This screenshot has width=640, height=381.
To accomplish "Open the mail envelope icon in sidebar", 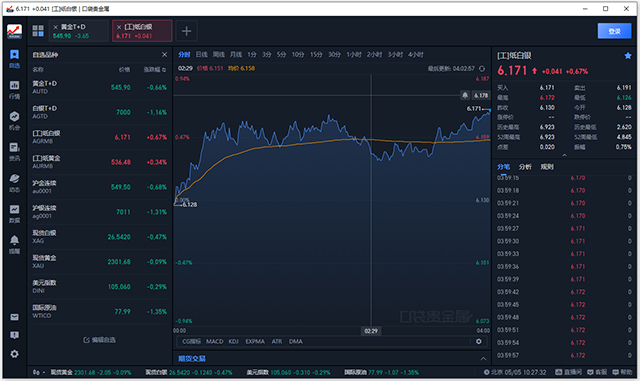I will click(x=14, y=317).
